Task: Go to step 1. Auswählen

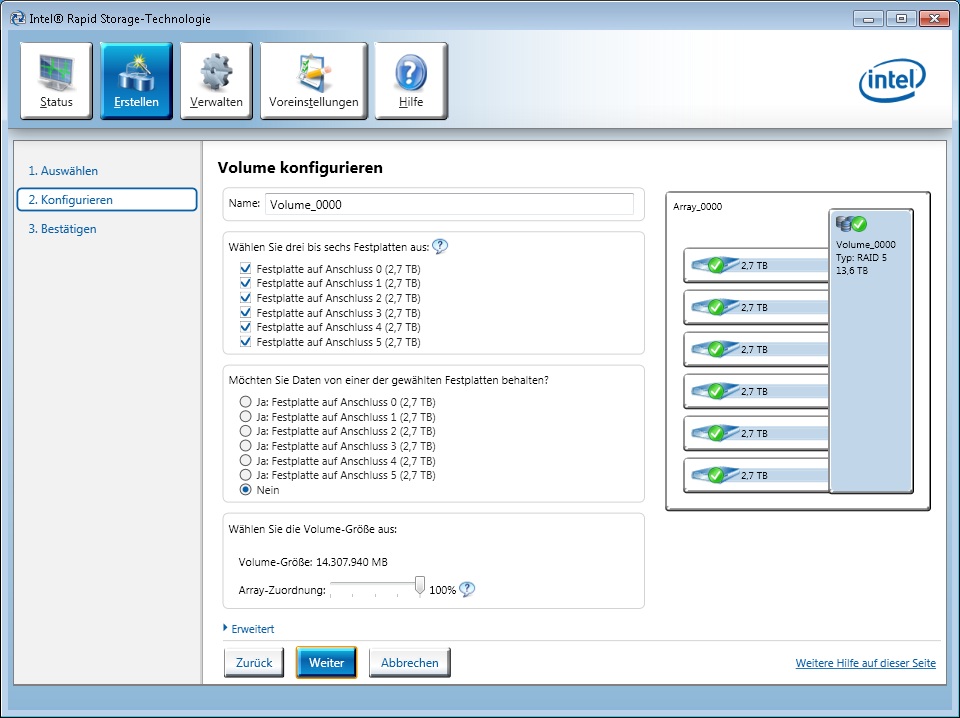Action: (63, 171)
